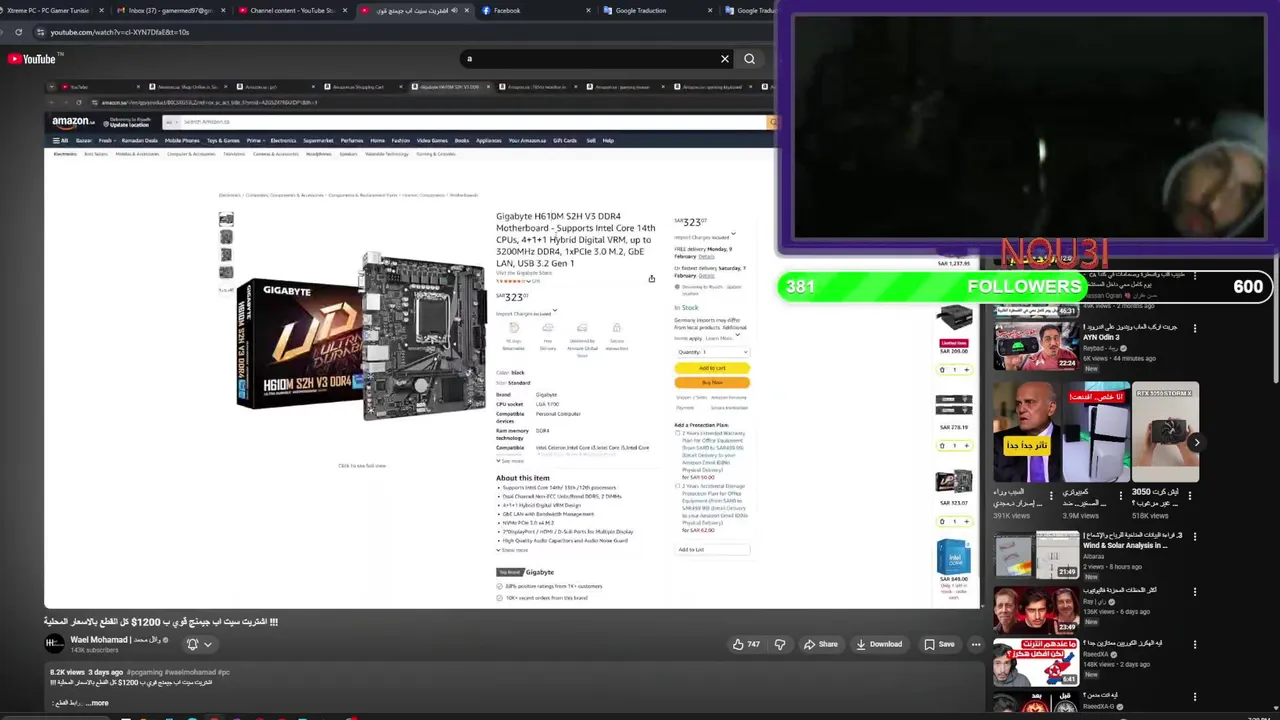The width and height of the screenshot is (1280, 720).
Task: Open options for the 3.9M views short
Action: pos(1123,495)
